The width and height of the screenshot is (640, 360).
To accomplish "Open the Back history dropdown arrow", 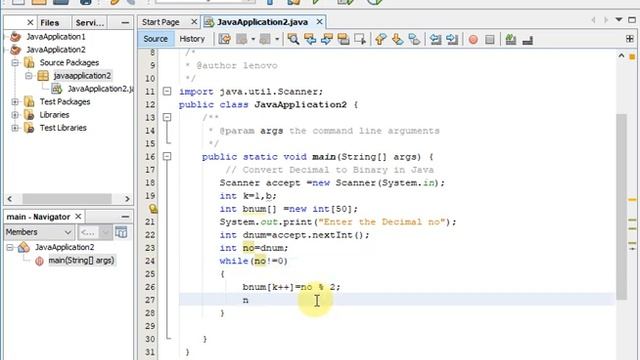I will click(x=253, y=39).
